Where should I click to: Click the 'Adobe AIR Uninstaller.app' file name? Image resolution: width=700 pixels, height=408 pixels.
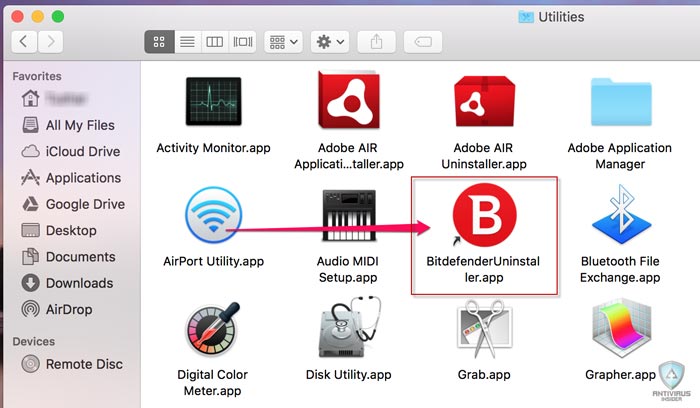click(x=484, y=156)
